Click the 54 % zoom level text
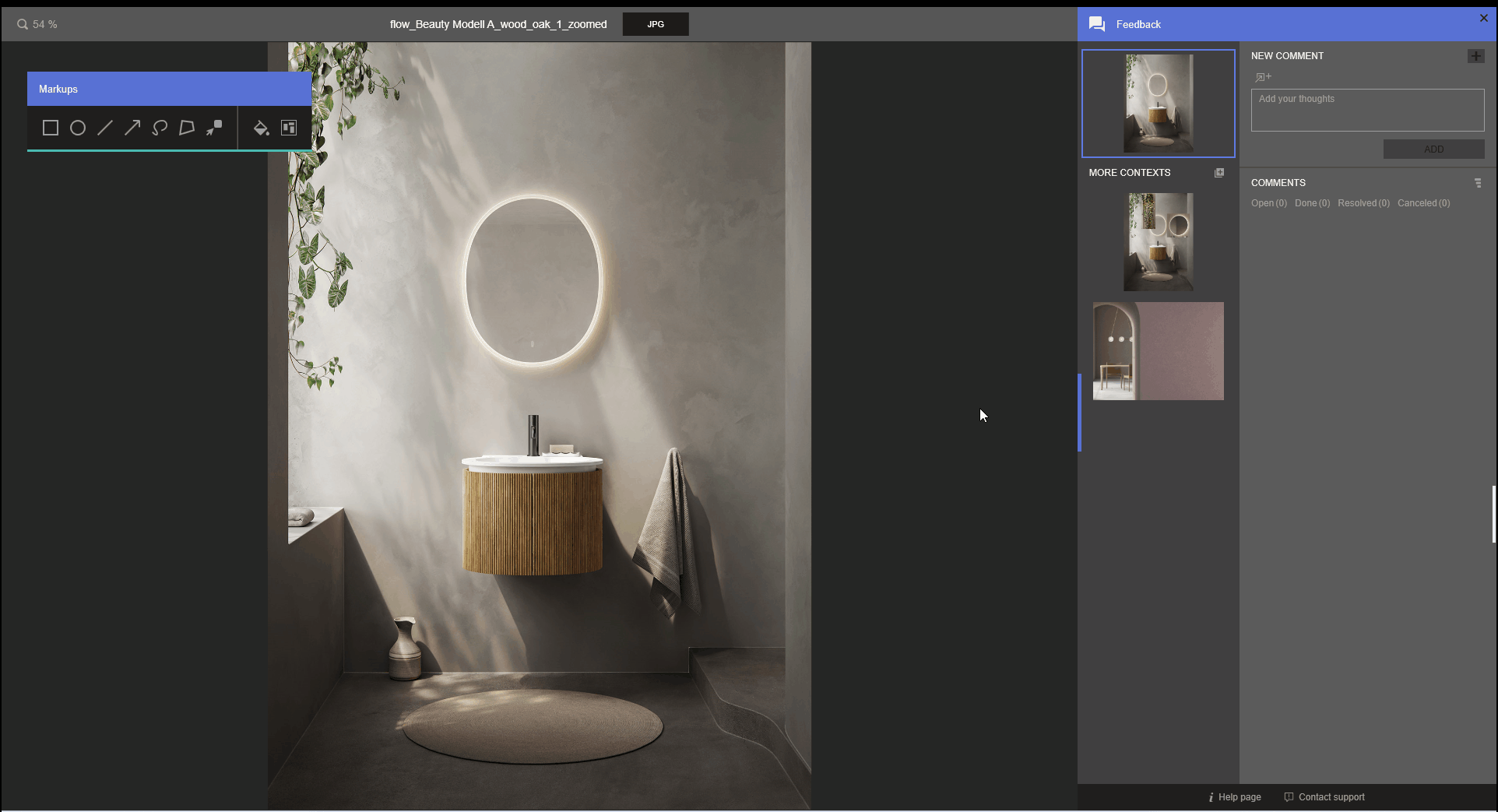The image size is (1498, 812). point(45,24)
